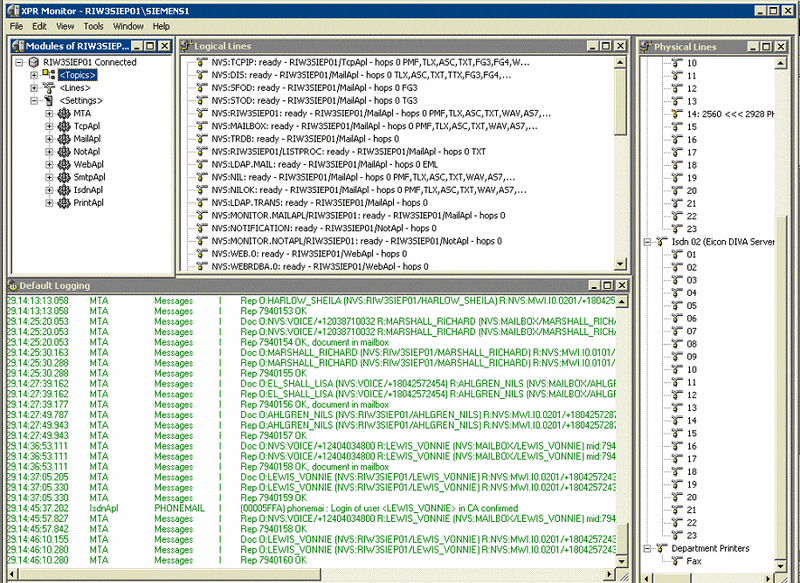Select the SmtpApl tree item

pos(89,177)
